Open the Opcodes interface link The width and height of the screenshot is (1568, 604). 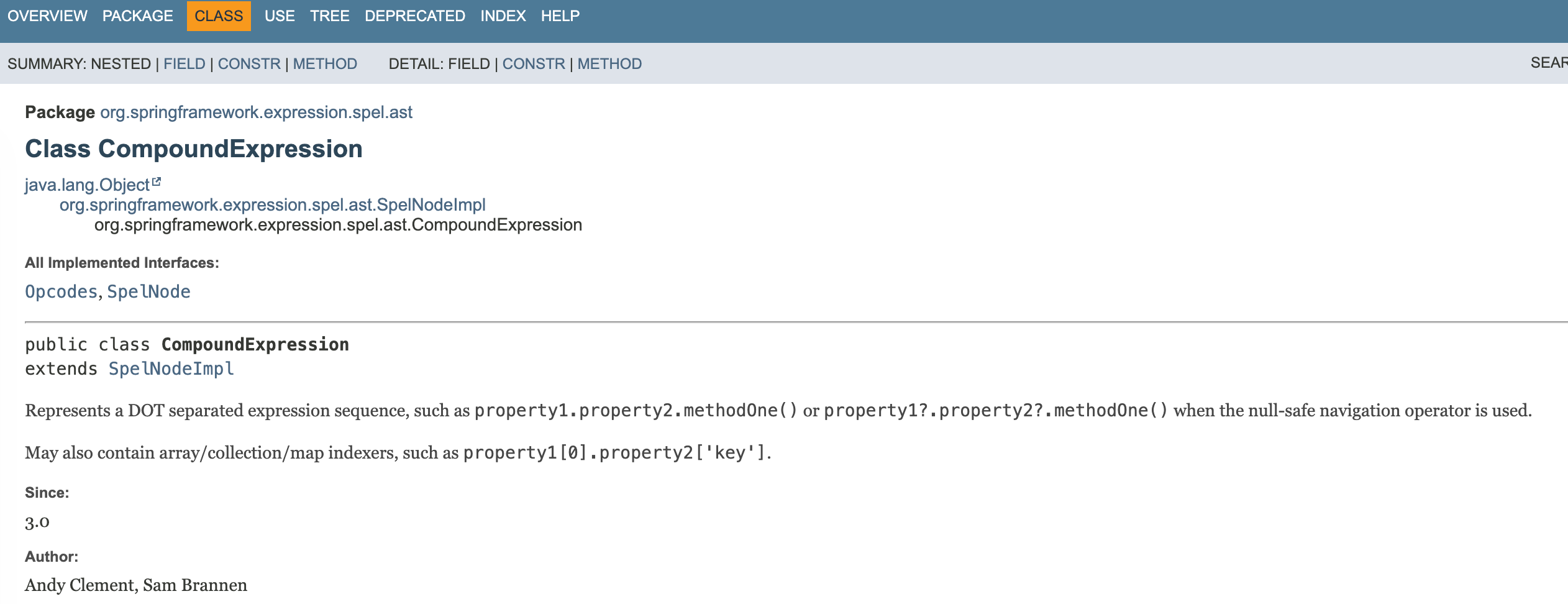click(61, 292)
